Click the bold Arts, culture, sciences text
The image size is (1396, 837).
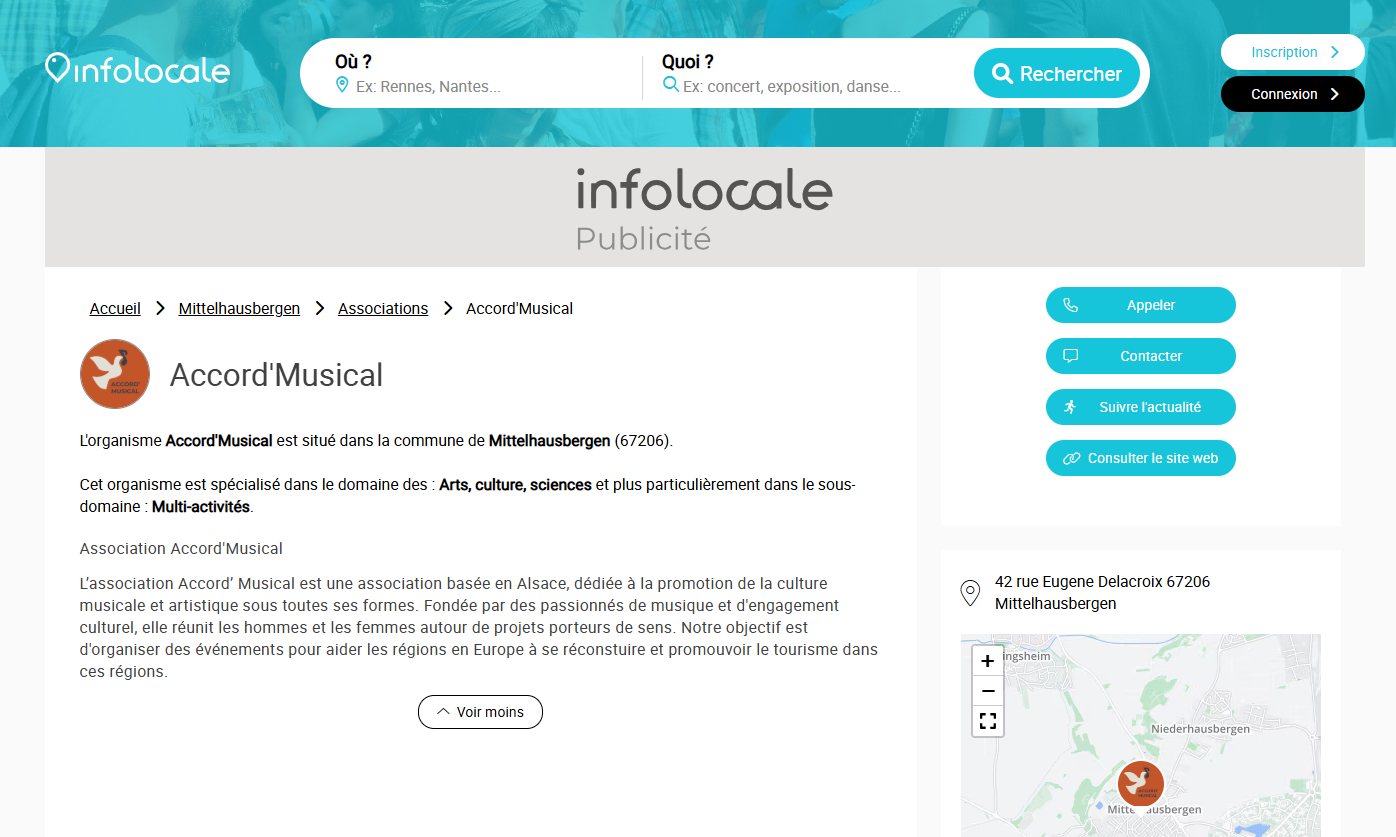[515, 484]
